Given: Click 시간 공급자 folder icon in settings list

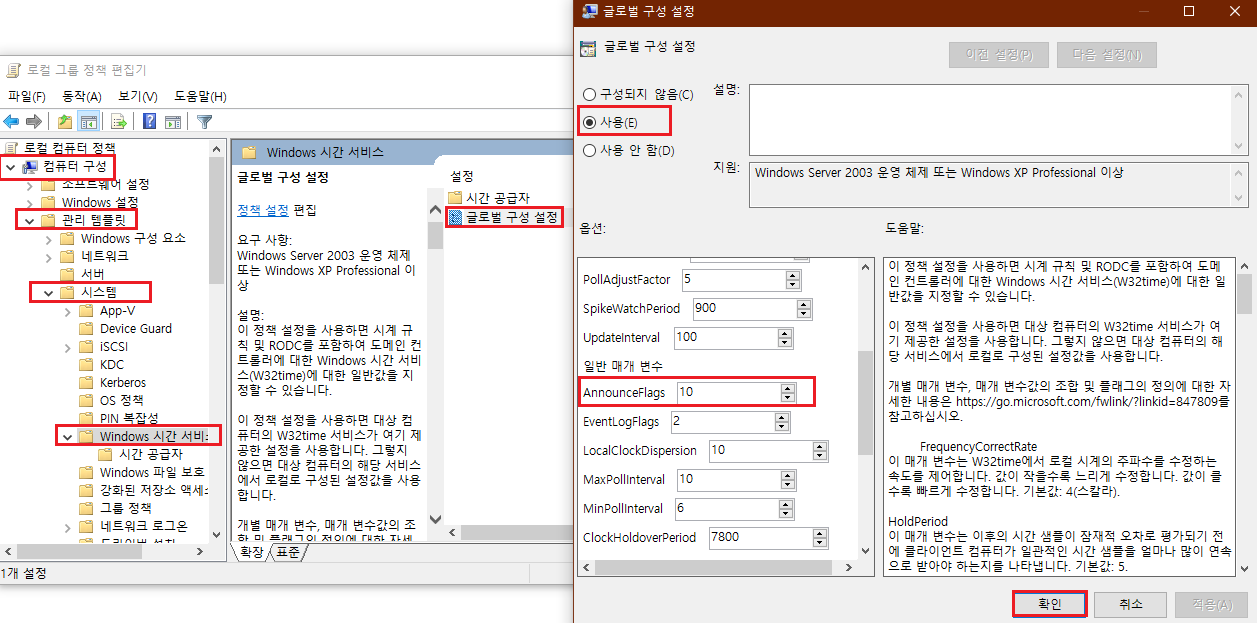Looking at the screenshot, I should pyautogui.click(x=456, y=198).
